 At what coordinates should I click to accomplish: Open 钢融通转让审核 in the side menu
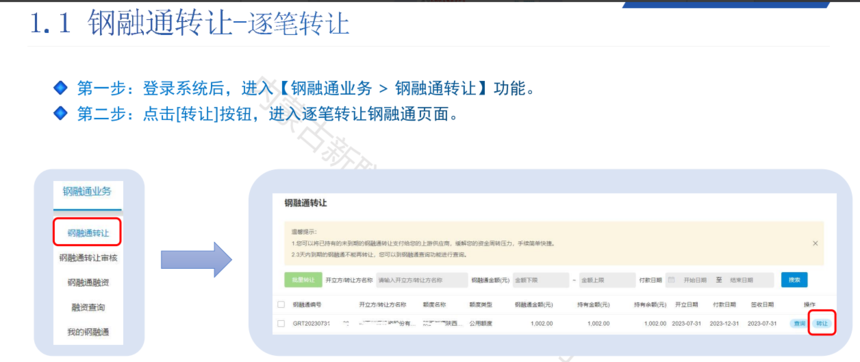[x=88, y=257]
